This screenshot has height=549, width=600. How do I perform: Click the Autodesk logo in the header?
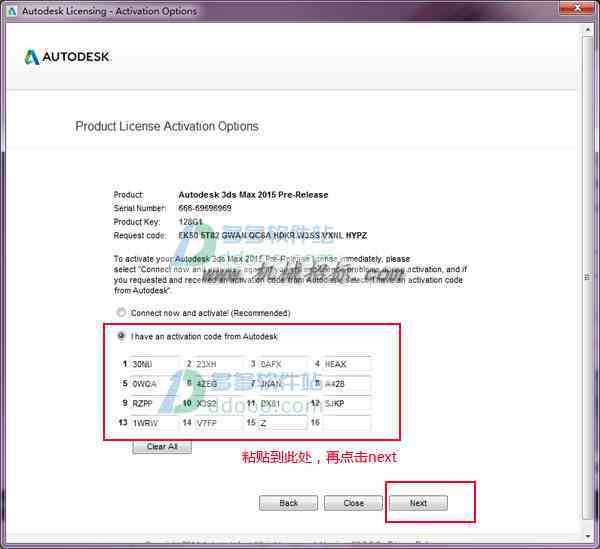(x=67, y=57)
